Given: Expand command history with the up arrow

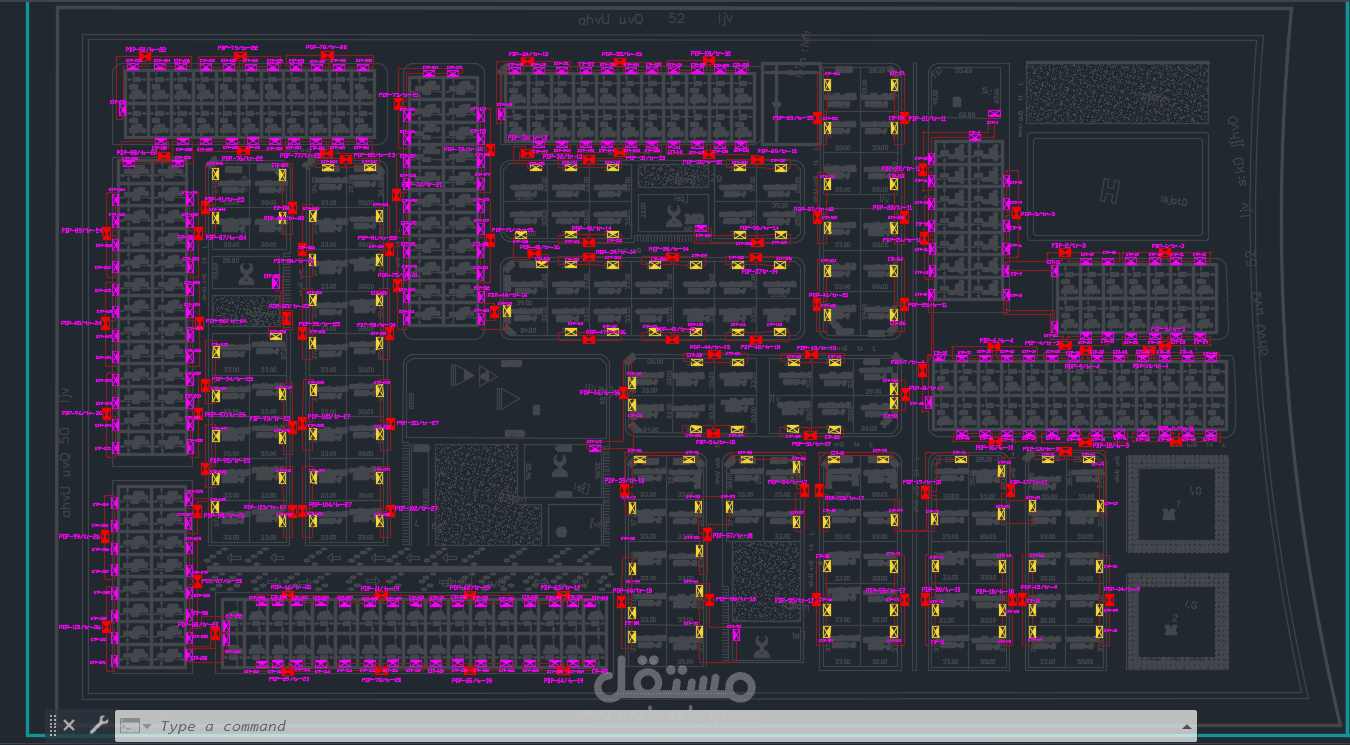Looking at the screenshot, I should point(1187,726).
